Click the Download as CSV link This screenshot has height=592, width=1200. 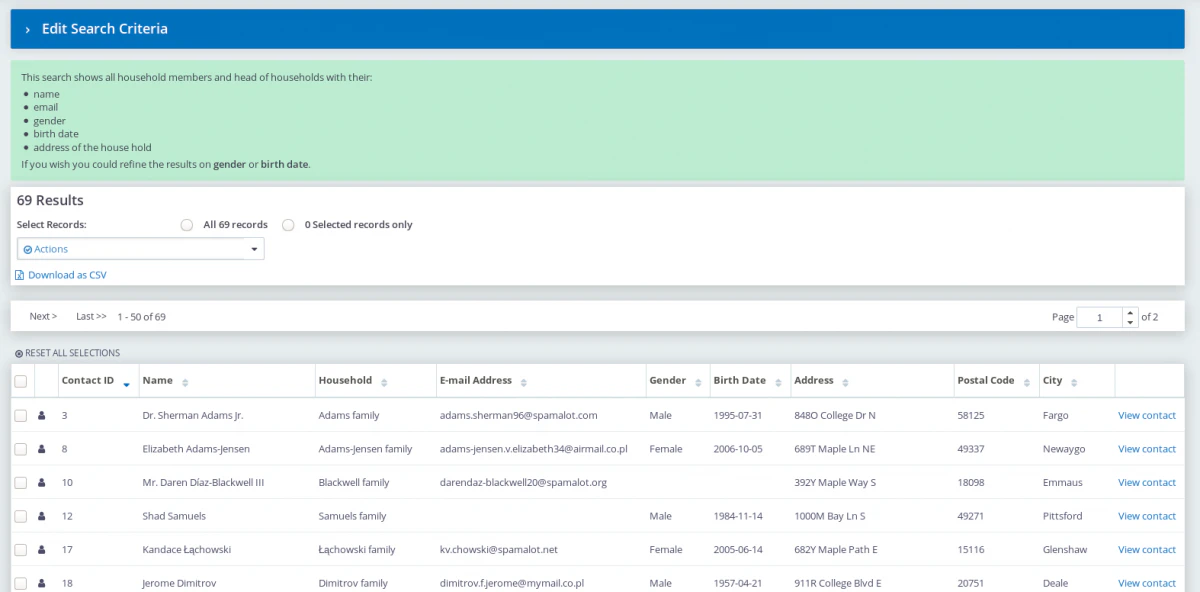click(x=67, y=275)
